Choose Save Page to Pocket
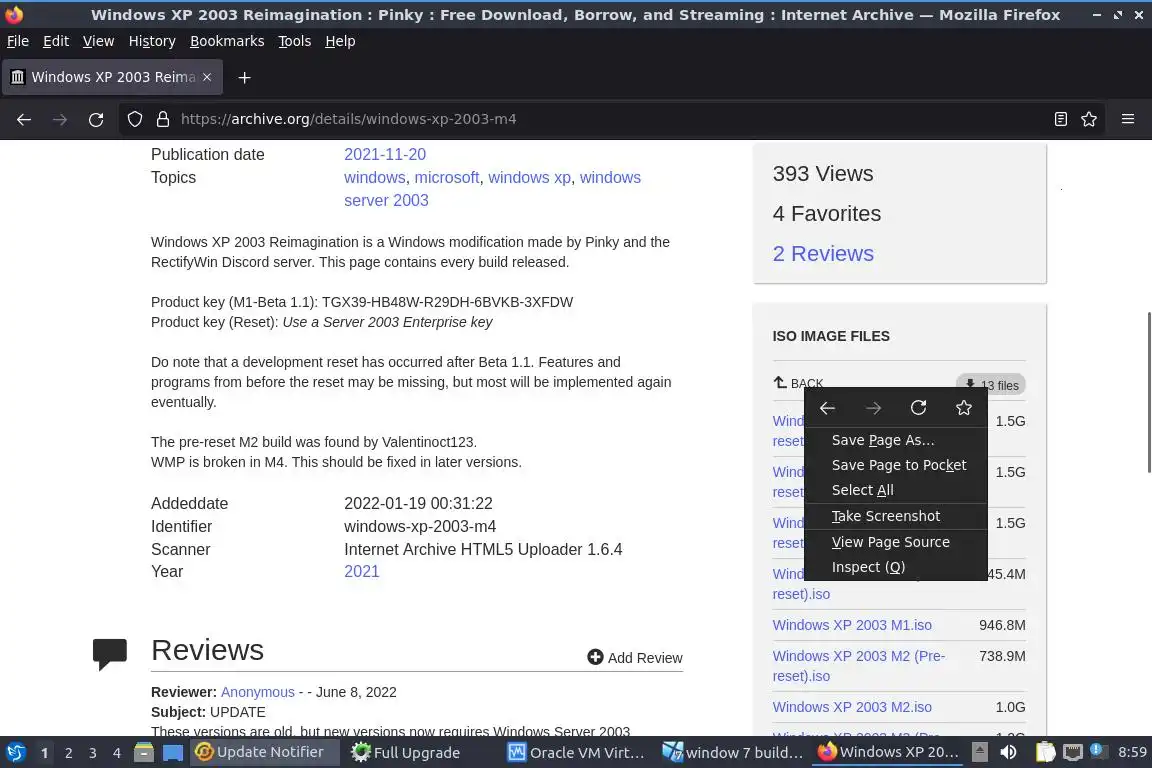 click(896, 465)
